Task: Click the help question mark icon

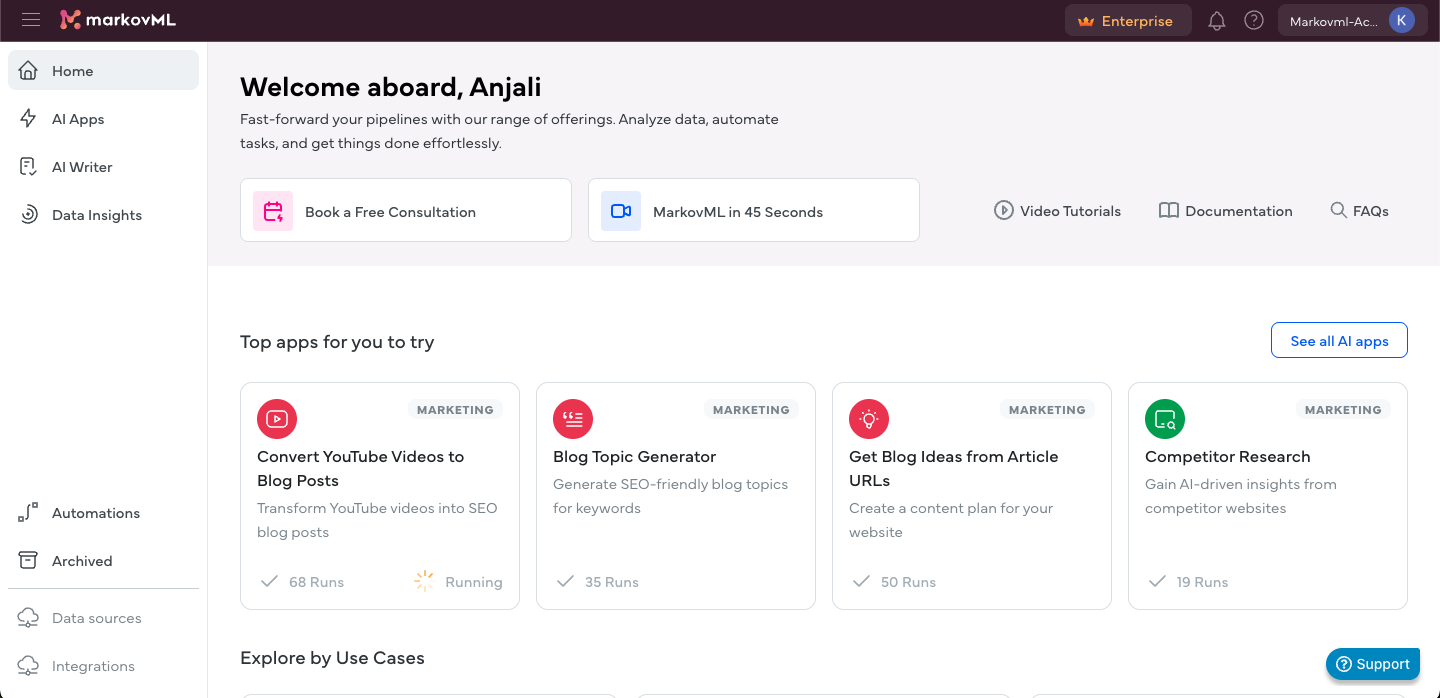Action: click(1254, 20)
